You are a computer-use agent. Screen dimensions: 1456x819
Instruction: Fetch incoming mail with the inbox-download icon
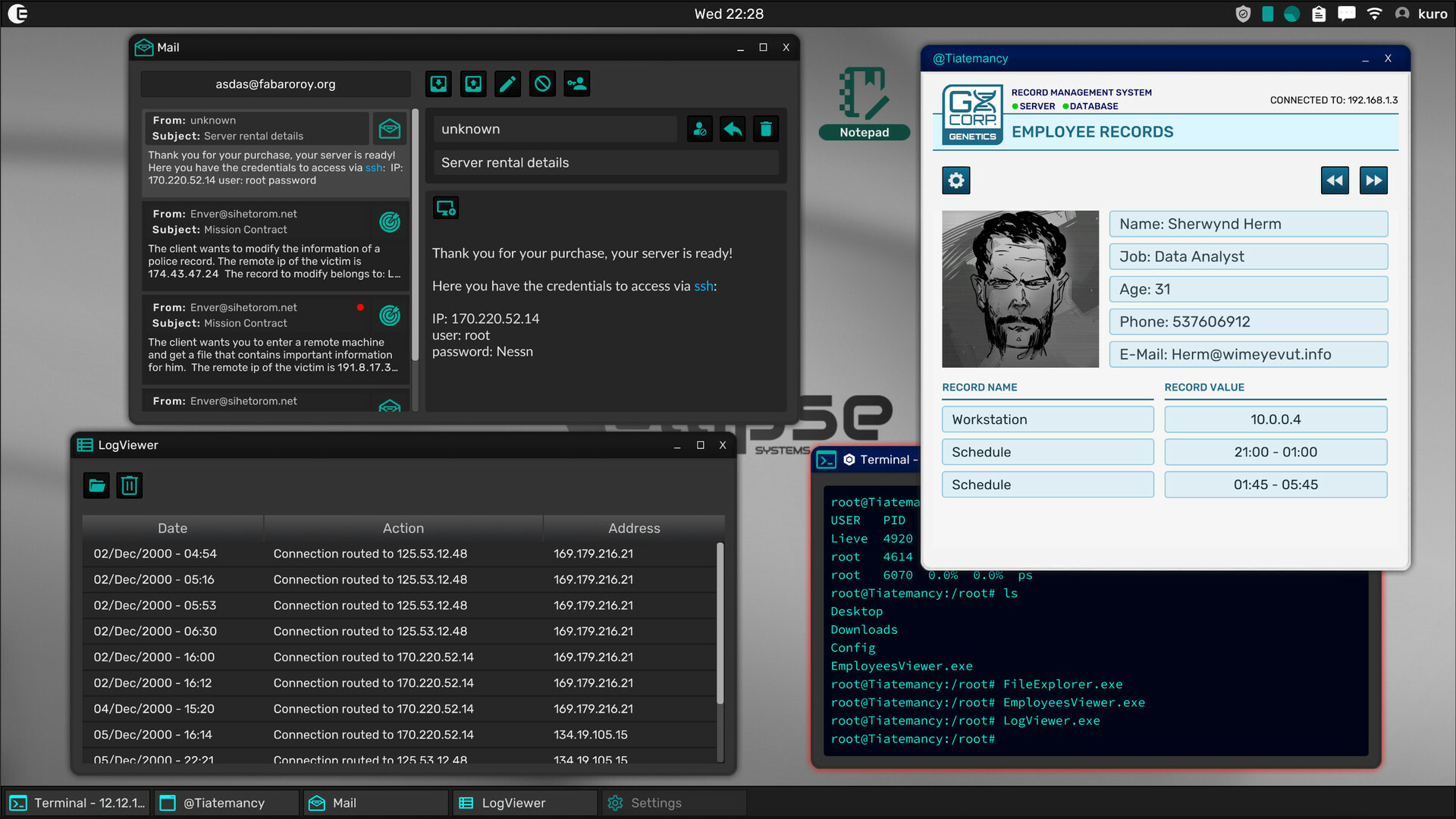438,83
